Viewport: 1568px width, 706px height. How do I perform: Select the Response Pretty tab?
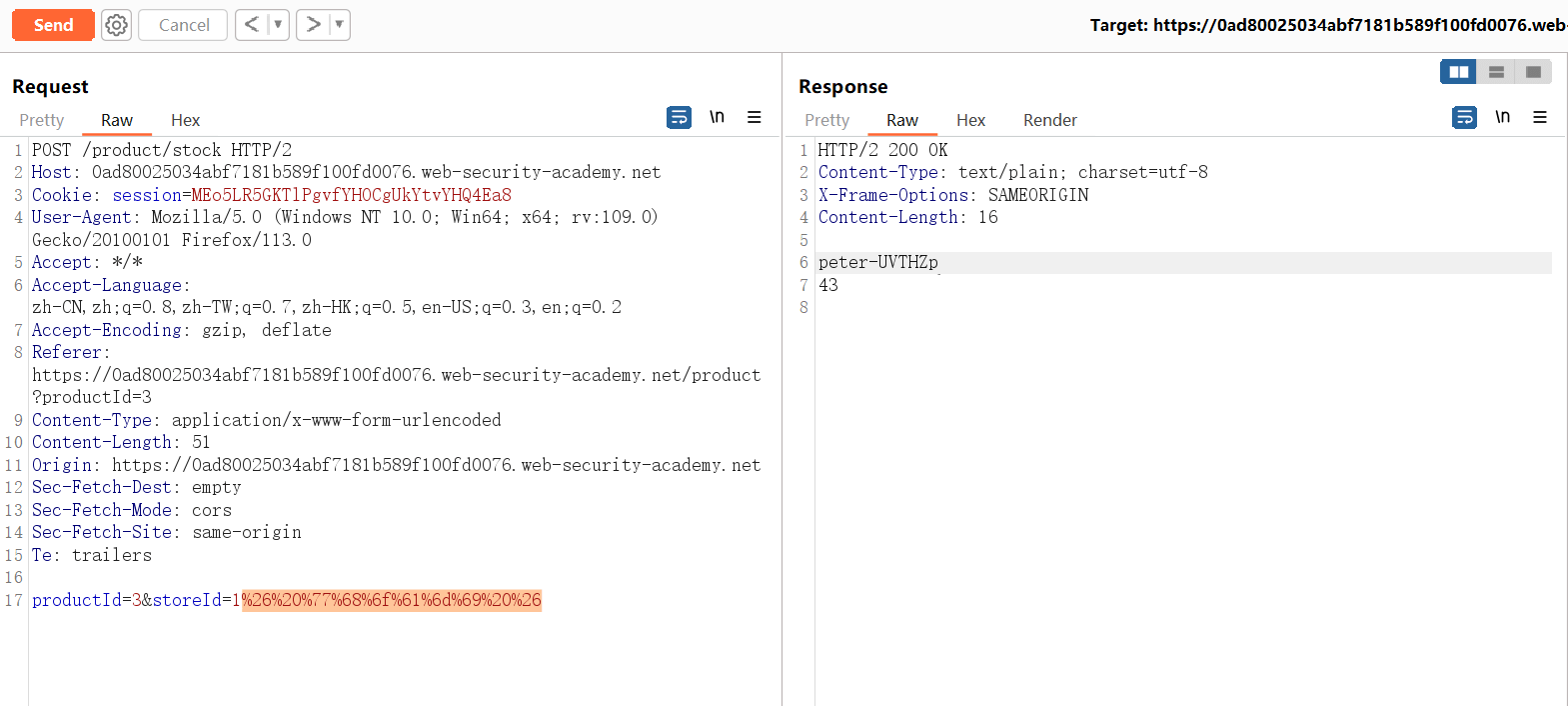point(826,120)
